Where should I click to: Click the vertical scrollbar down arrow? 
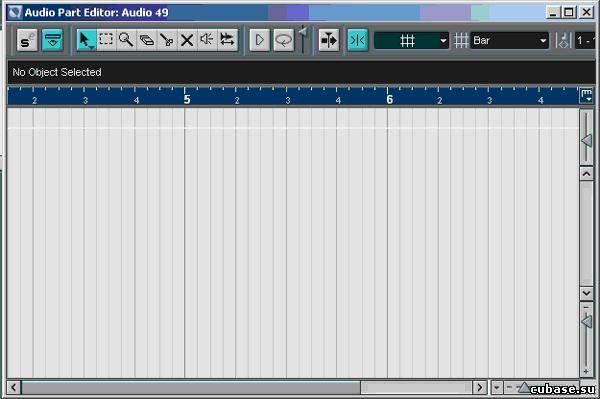[586, 293]
